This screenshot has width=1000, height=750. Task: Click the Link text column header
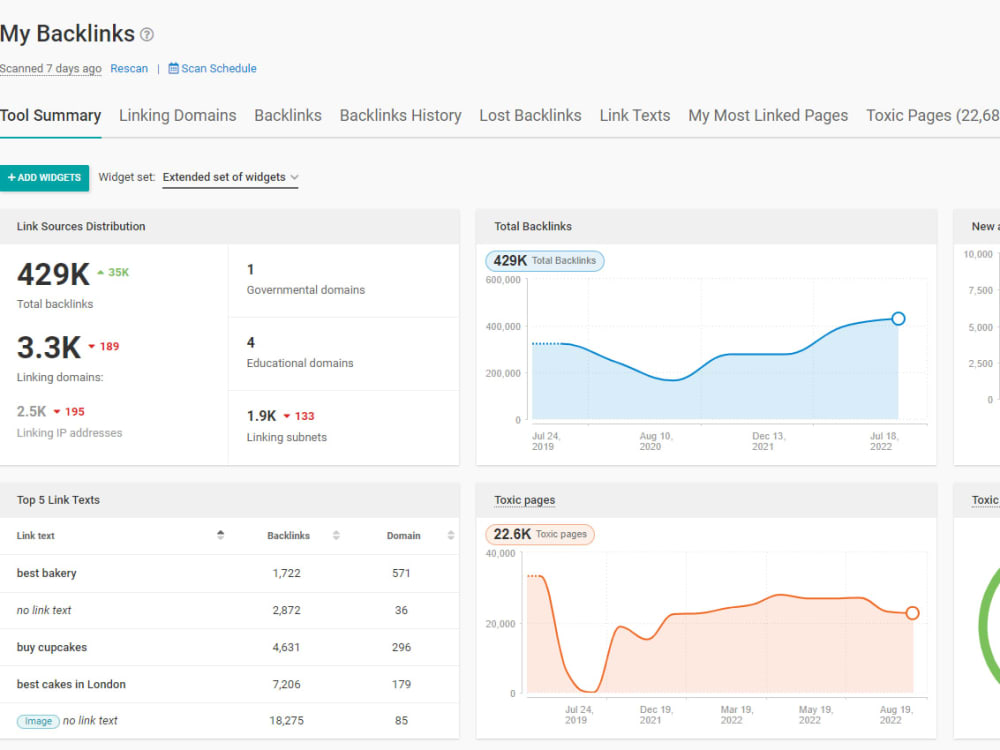(x=36, y=536)
